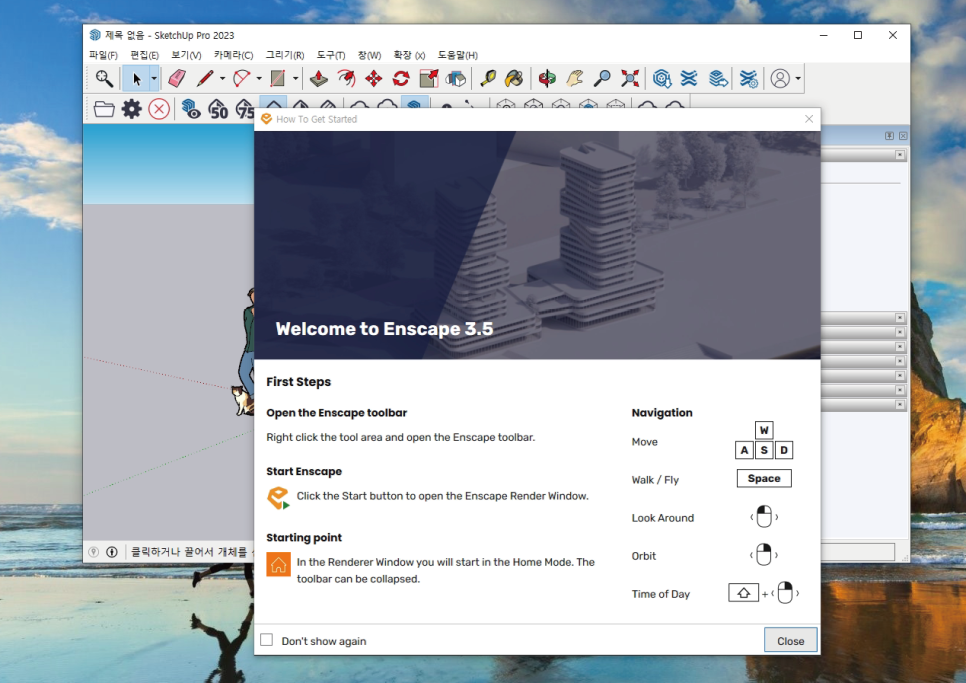The width and height of the screenshot is (966, 683).
Task: Select the Paint Bucket tool
Action: coord(514,78)
